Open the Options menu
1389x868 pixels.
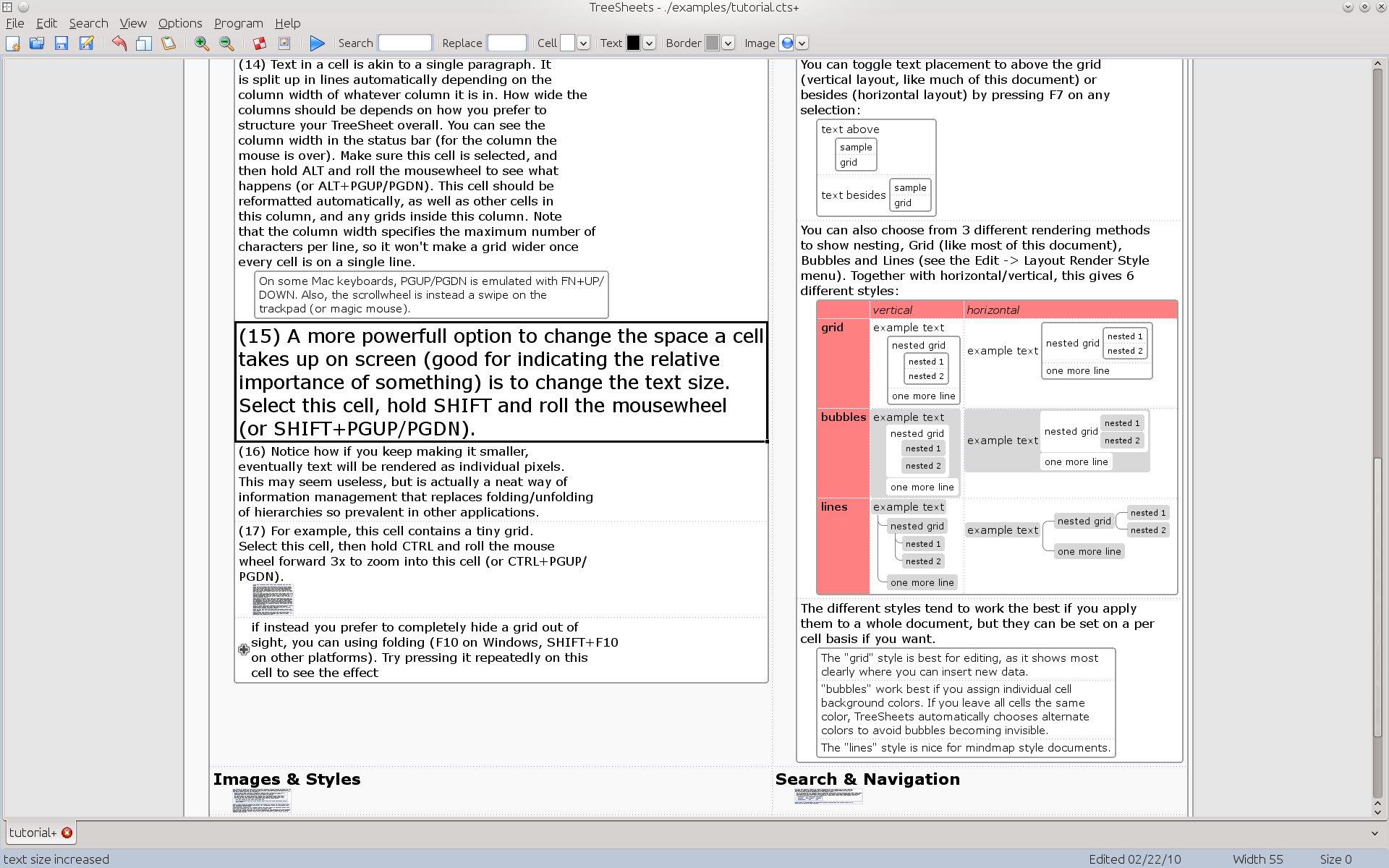[x=180, y=23]
